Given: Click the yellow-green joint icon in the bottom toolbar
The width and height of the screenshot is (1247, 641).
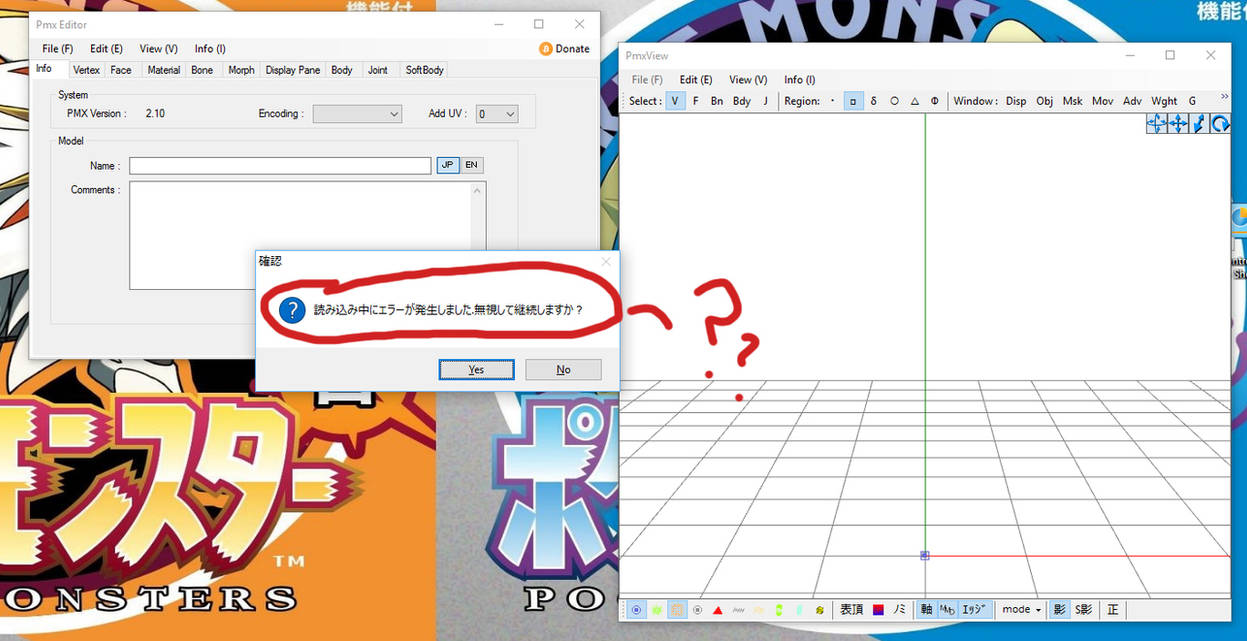Looking at the screenshot, I should (x=819, y=610).
